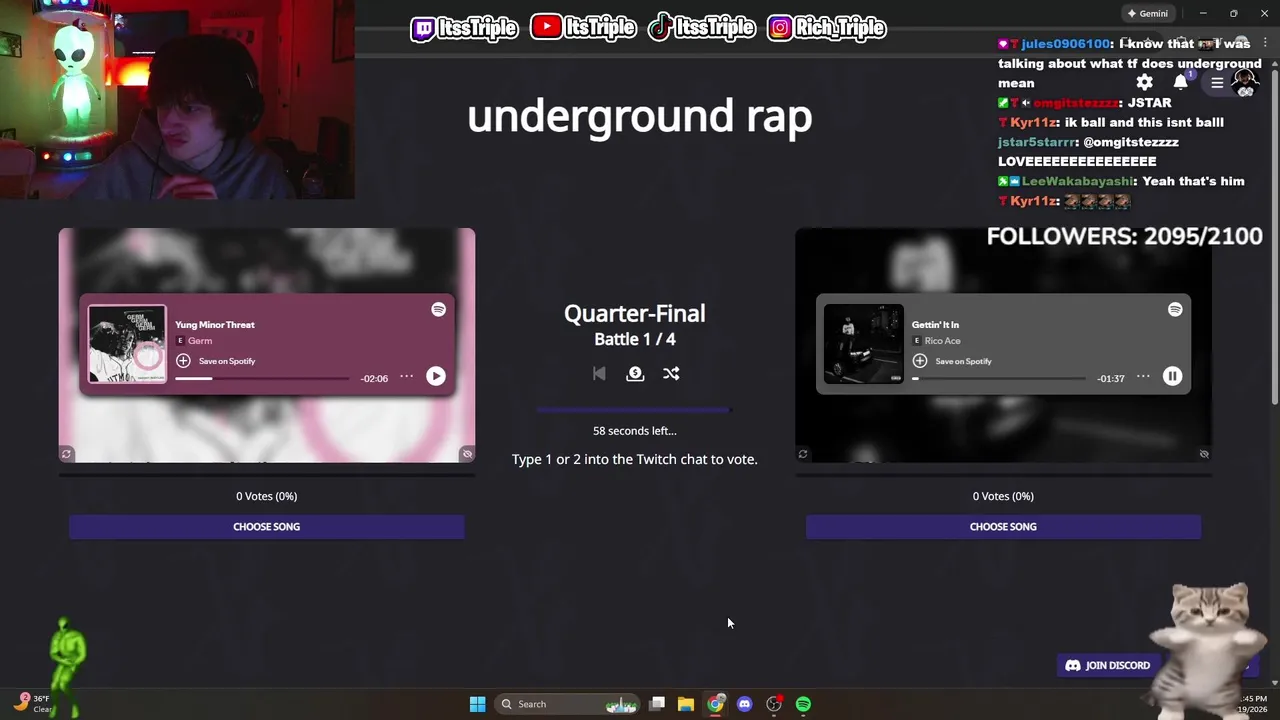This screenshot has height=720, width=1280.
Task: Open Gemini in browser title bar
Action: point(1148,14)
